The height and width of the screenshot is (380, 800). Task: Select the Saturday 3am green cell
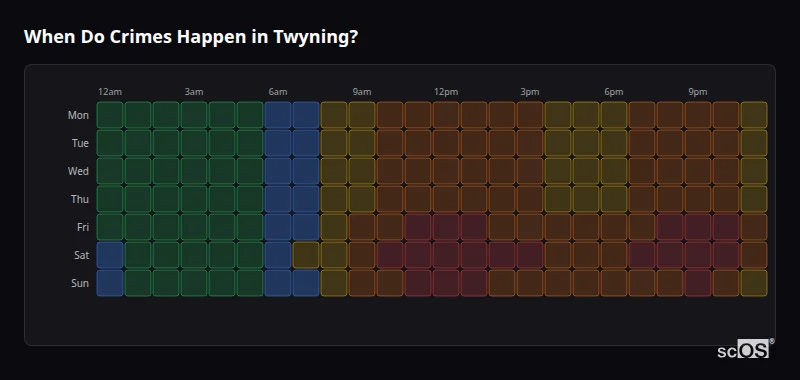click(194, 255)
